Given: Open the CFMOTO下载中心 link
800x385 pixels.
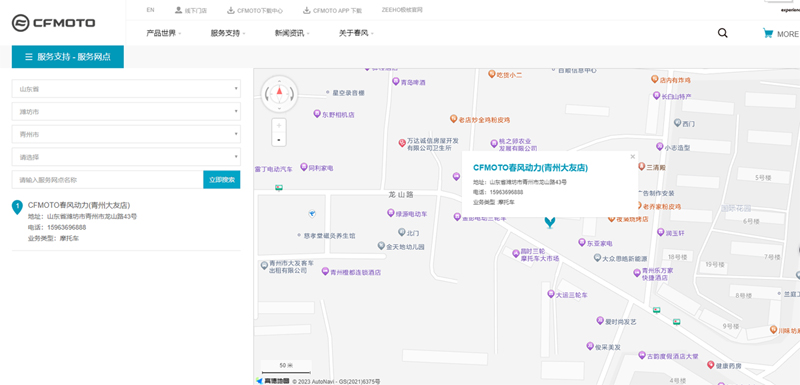Looking at the screenshot, I should (255, 10).
